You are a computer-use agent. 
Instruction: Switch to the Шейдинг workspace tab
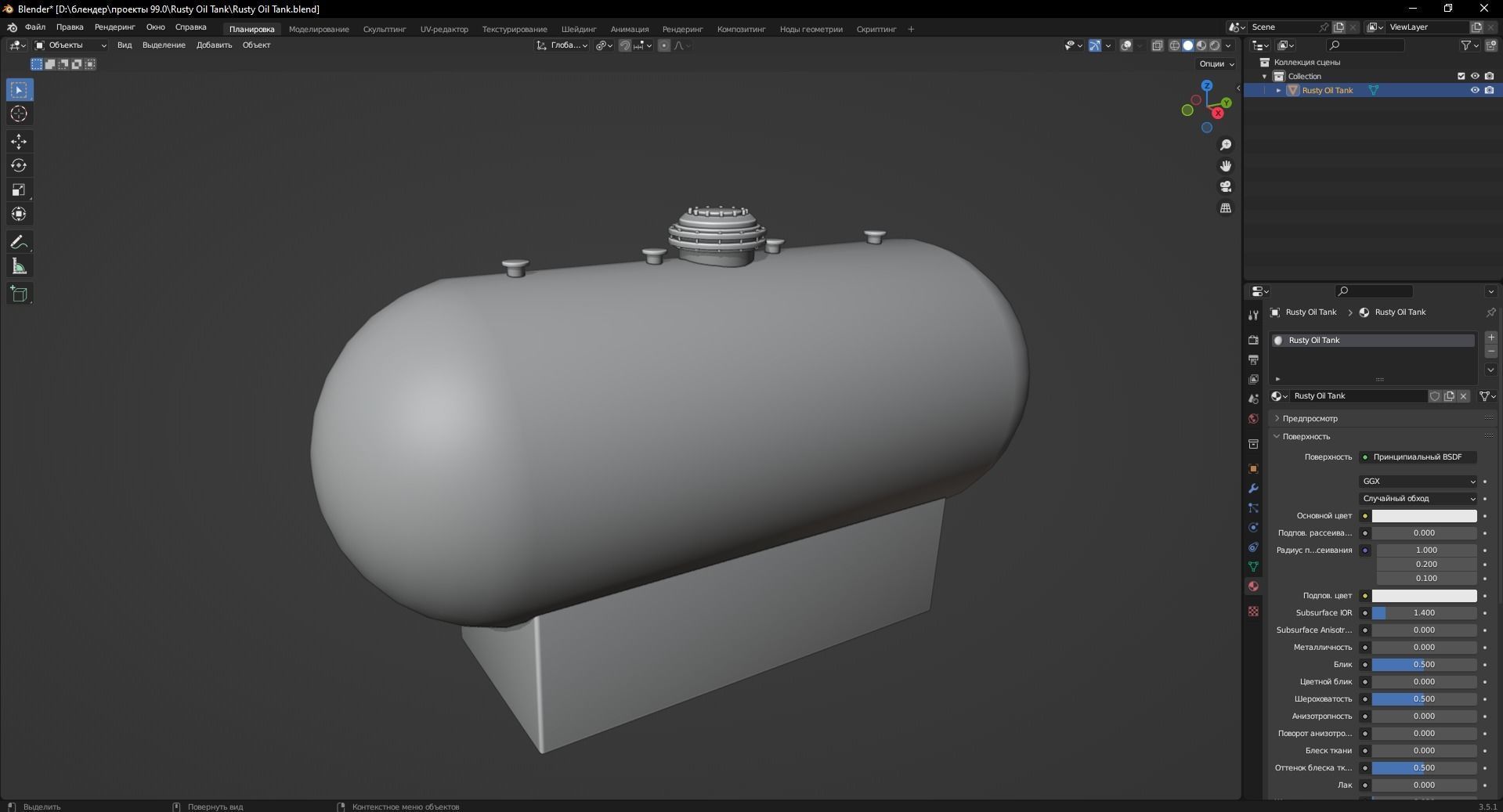[x=579, y=30]
